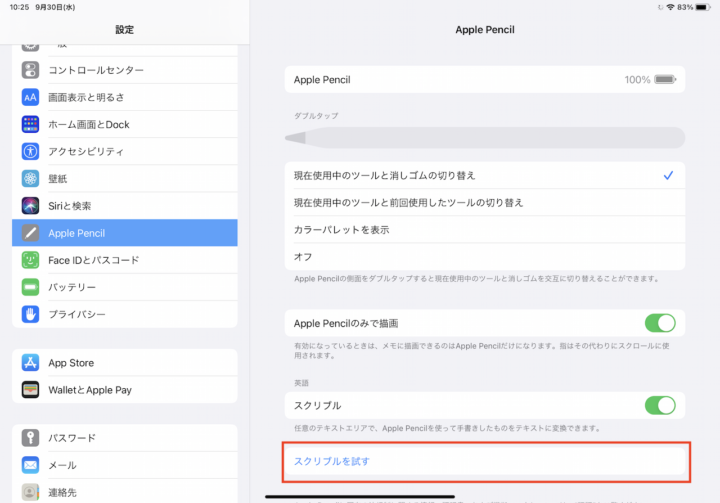The image size is (720, 503).
Task: Tap the 83% battery percentage text
Action: 685,7
